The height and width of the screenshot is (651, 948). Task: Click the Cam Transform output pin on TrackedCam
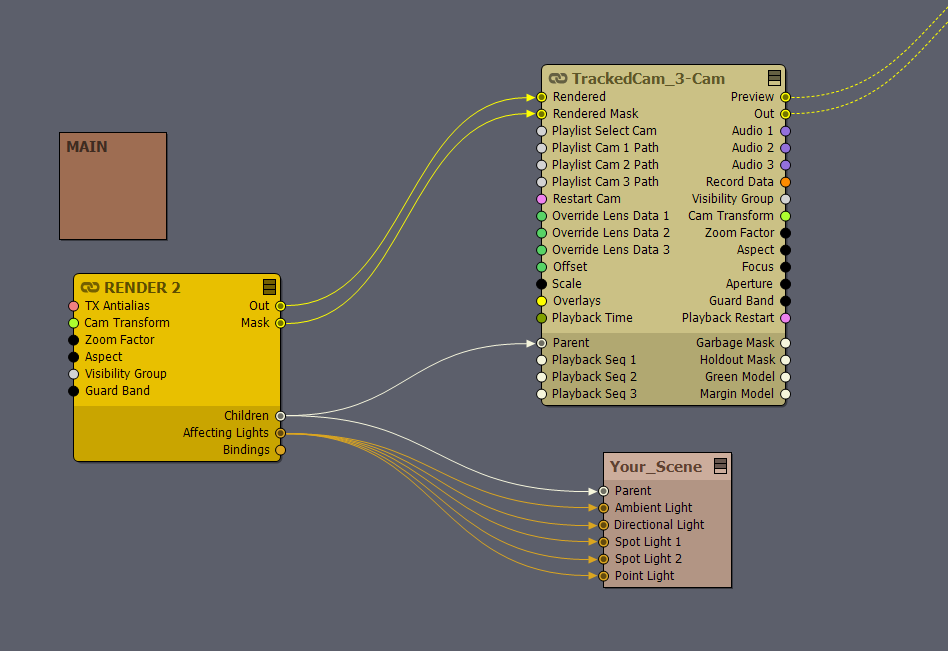[785, 216]
